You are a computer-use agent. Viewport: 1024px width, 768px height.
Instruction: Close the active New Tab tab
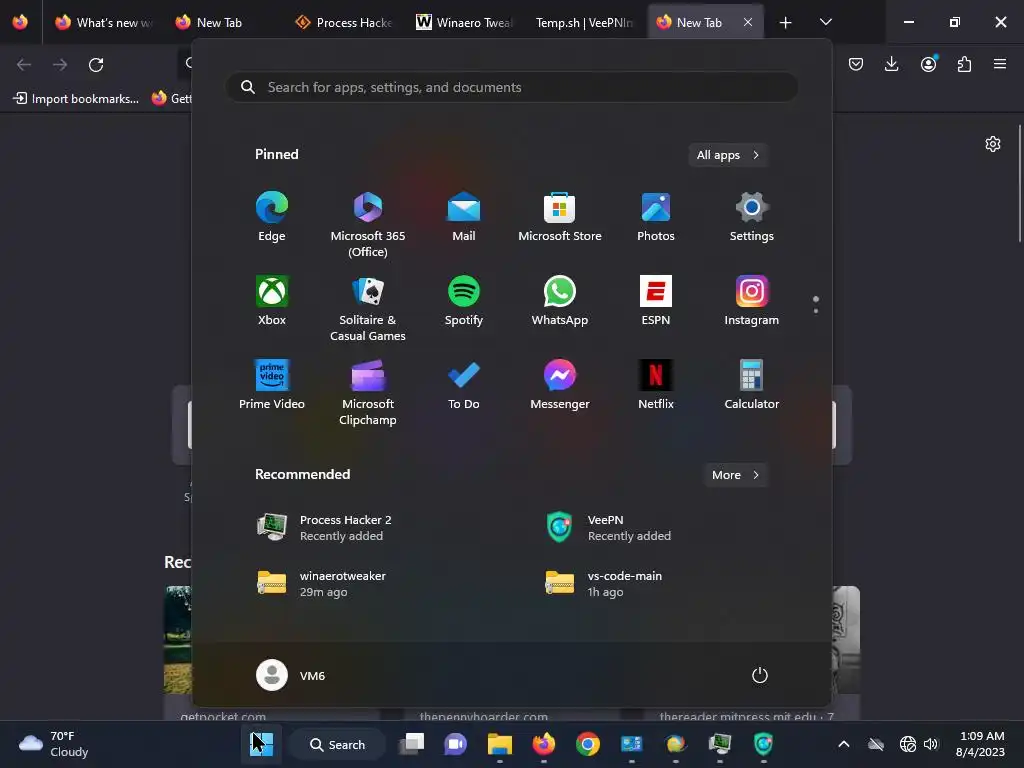(x=748, y=22)
